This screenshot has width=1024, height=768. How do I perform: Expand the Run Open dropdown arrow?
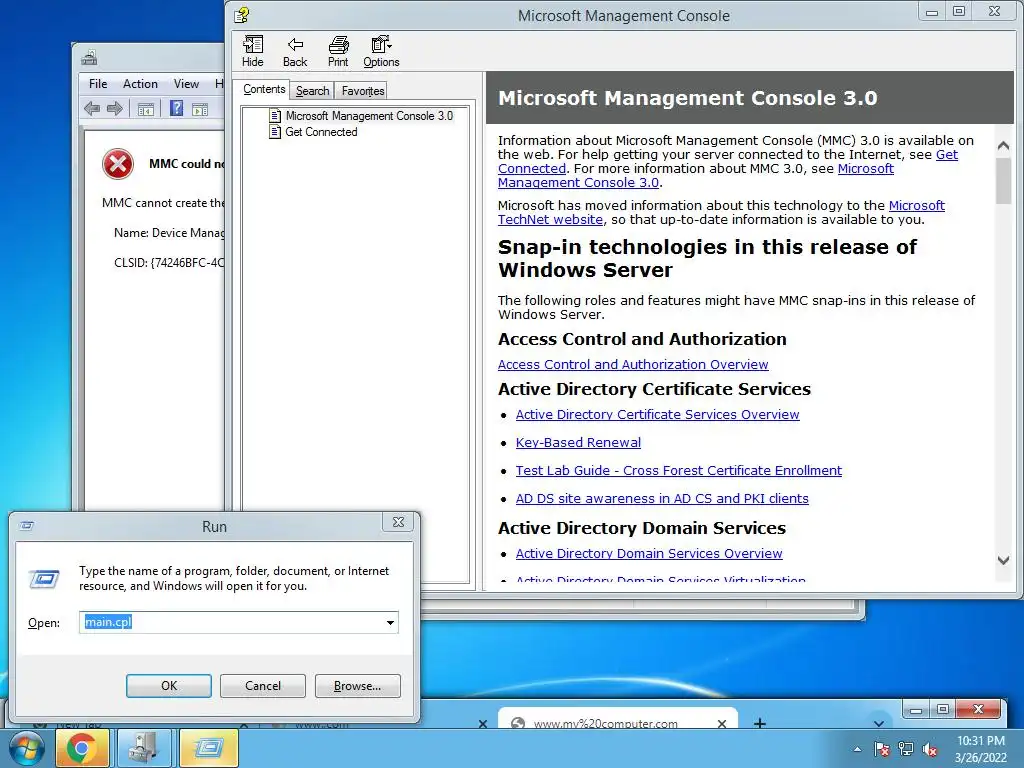390,622
